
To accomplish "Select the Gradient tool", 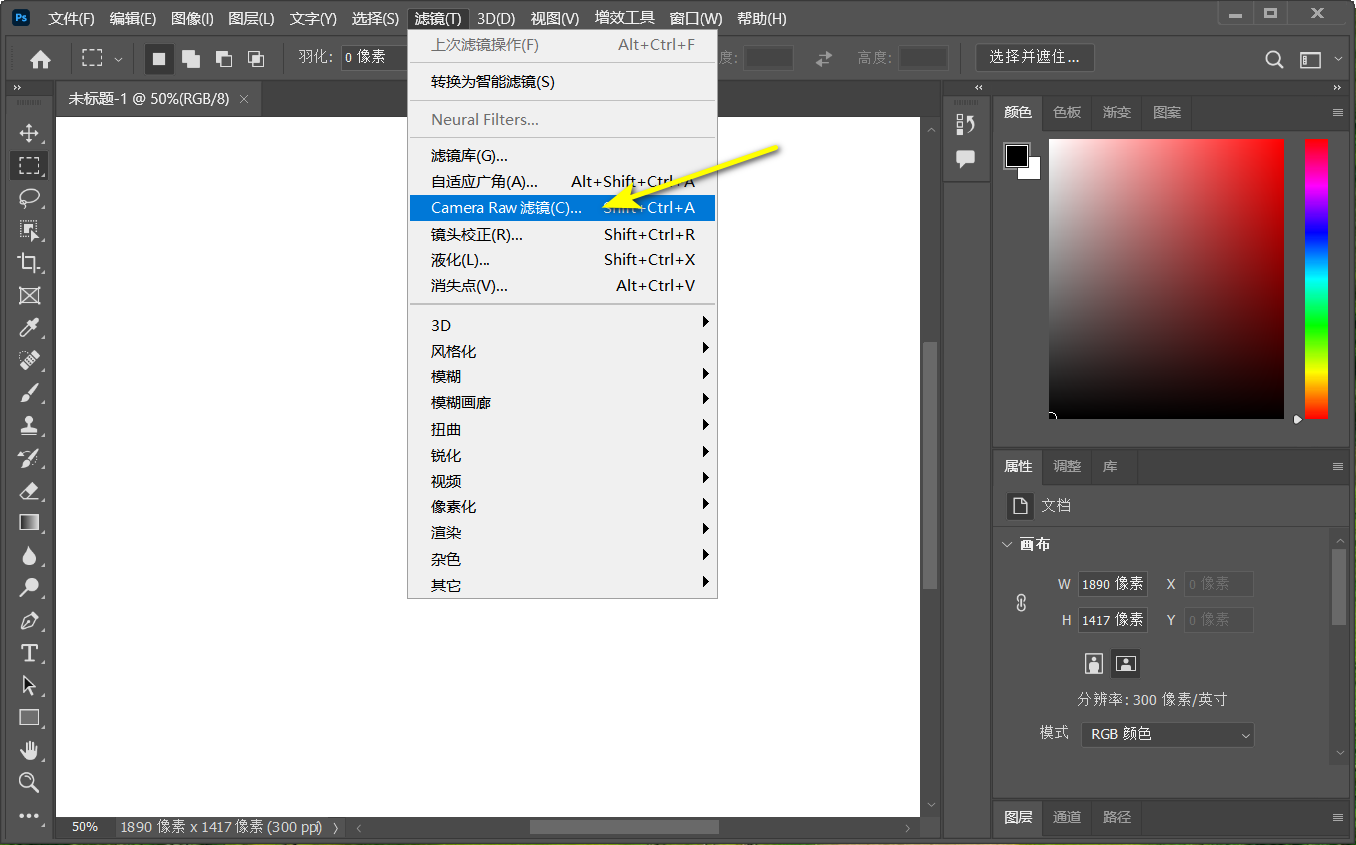I will pos(29,522).
